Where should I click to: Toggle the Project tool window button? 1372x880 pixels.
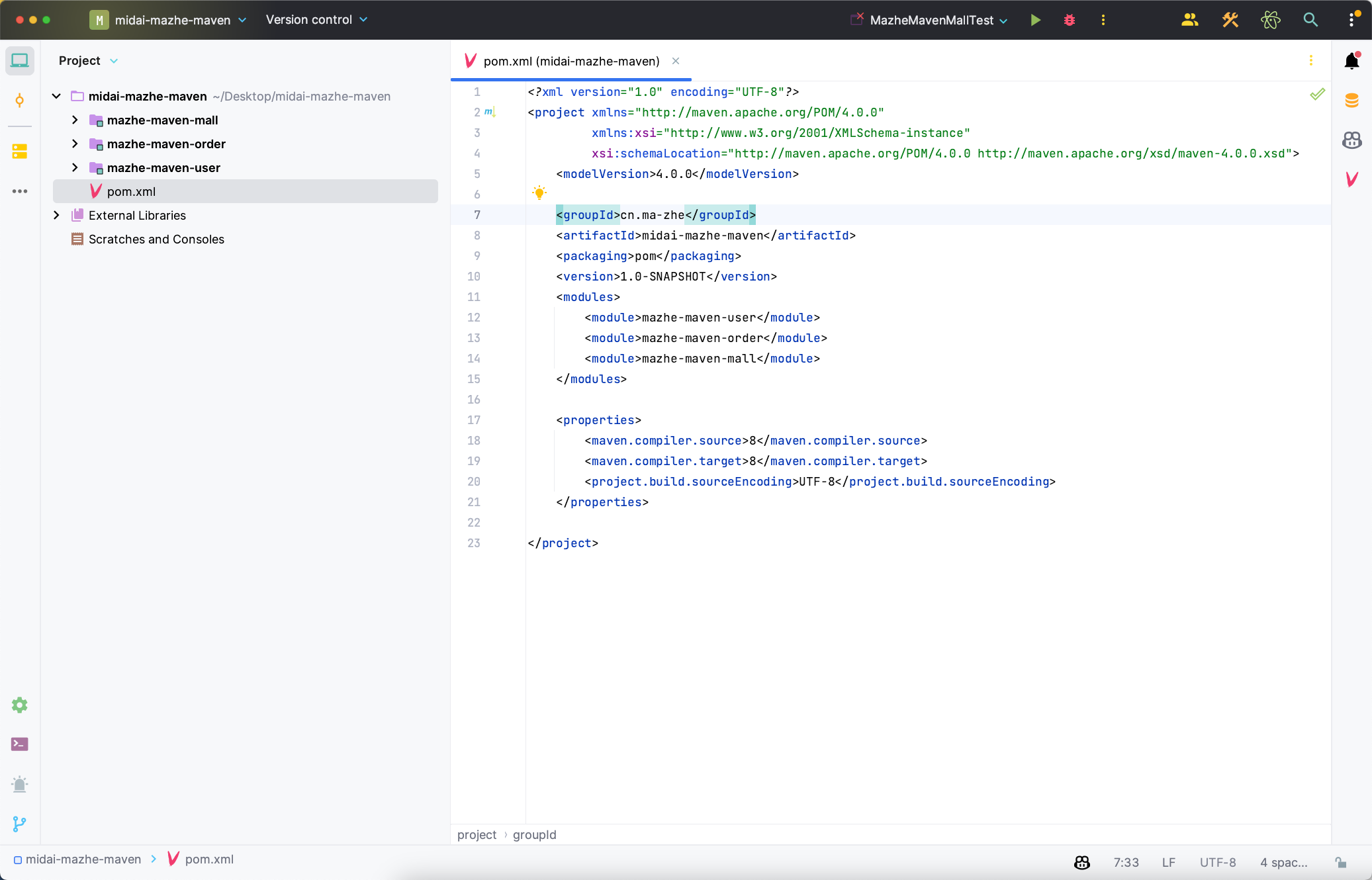pos(19,61)
